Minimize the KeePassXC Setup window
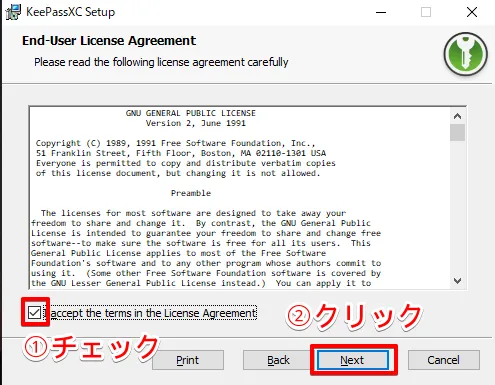495x385 pixels. (x=381, y=12)
